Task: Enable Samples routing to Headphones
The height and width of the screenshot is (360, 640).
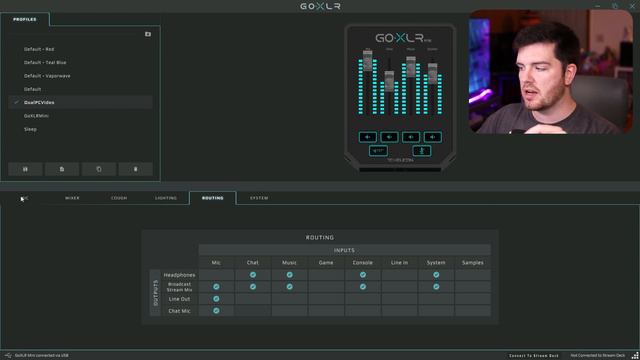Action: pyautogui.click(x=473, y=275)
